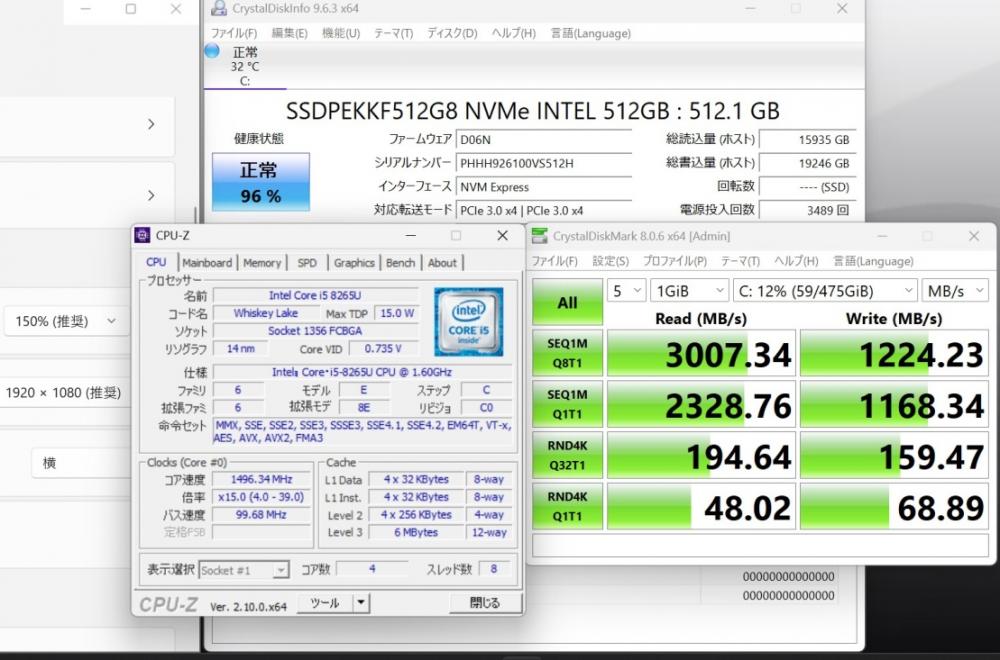The height and width of the screenshot is (660, 1000).
Task: Open the 横 orientation dropdown
Action: [80, 464]
